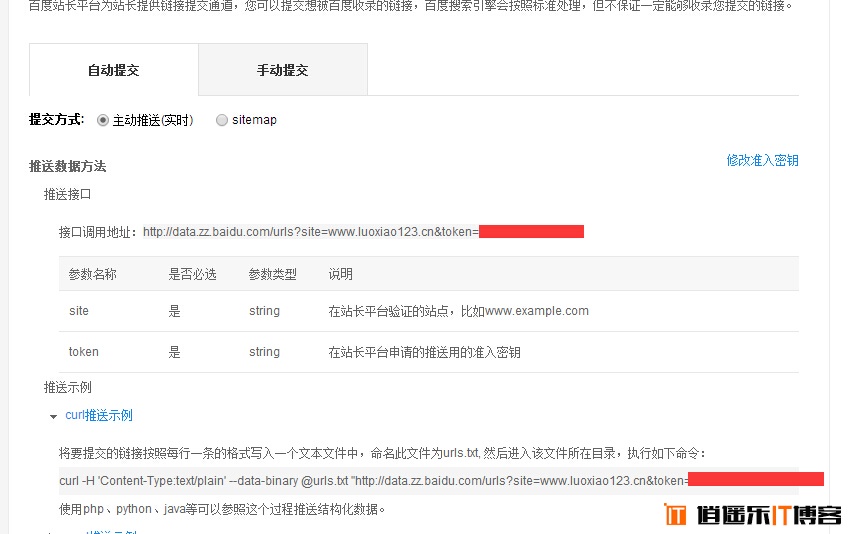The width and height of the screenshot is (864, 534).
Task: Open the 修改准入密钥 link
Action: [762, 160]
